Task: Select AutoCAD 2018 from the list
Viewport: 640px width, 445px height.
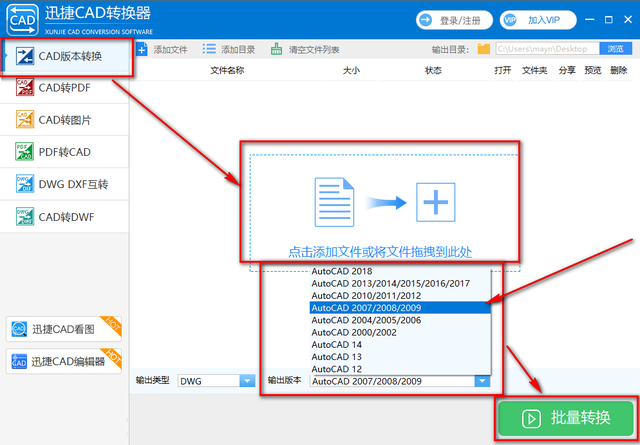Action: click(x=400, y=271)
